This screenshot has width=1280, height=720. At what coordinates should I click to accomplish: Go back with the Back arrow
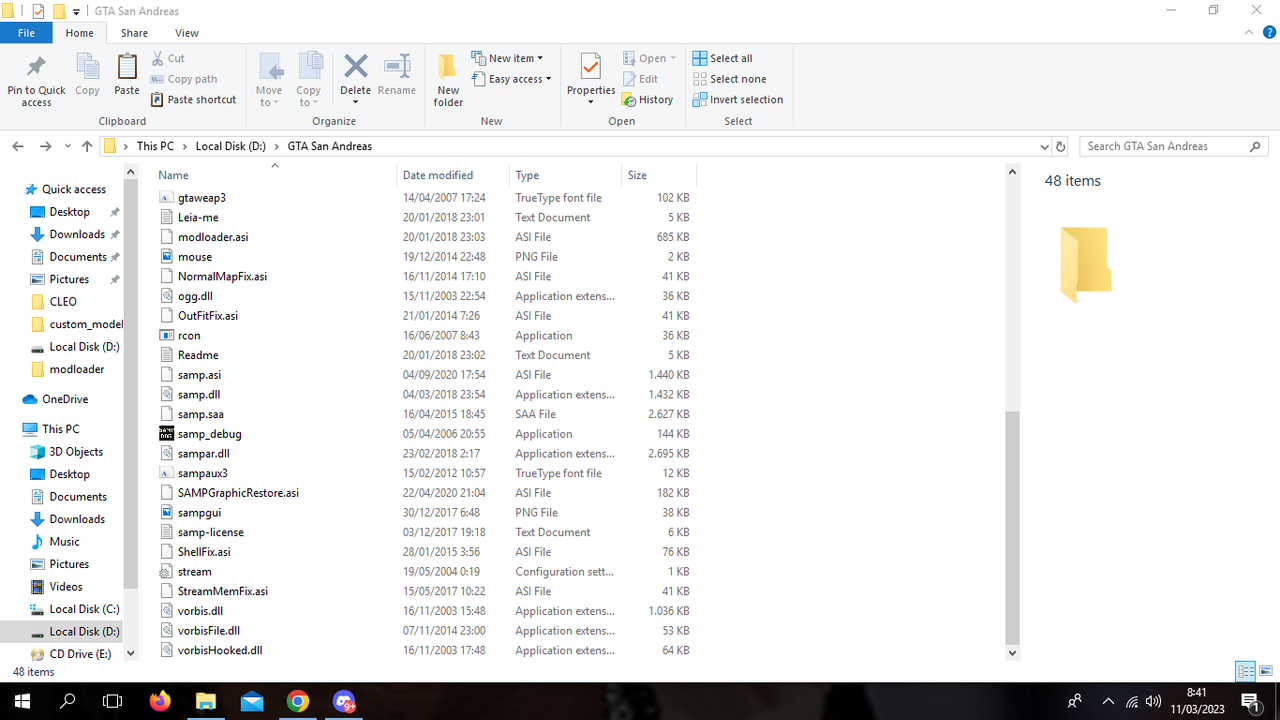(18, 146)
